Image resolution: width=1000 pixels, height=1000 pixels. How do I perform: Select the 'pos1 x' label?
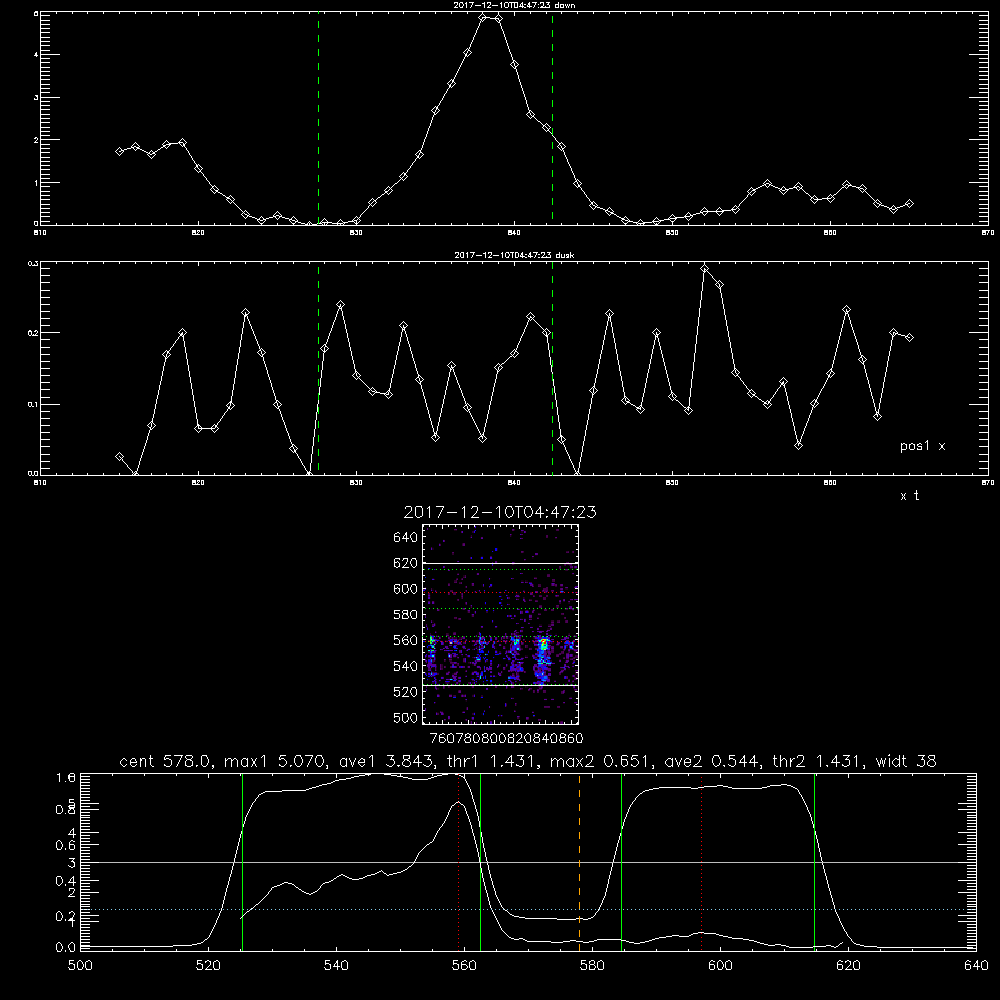(922, 446)
